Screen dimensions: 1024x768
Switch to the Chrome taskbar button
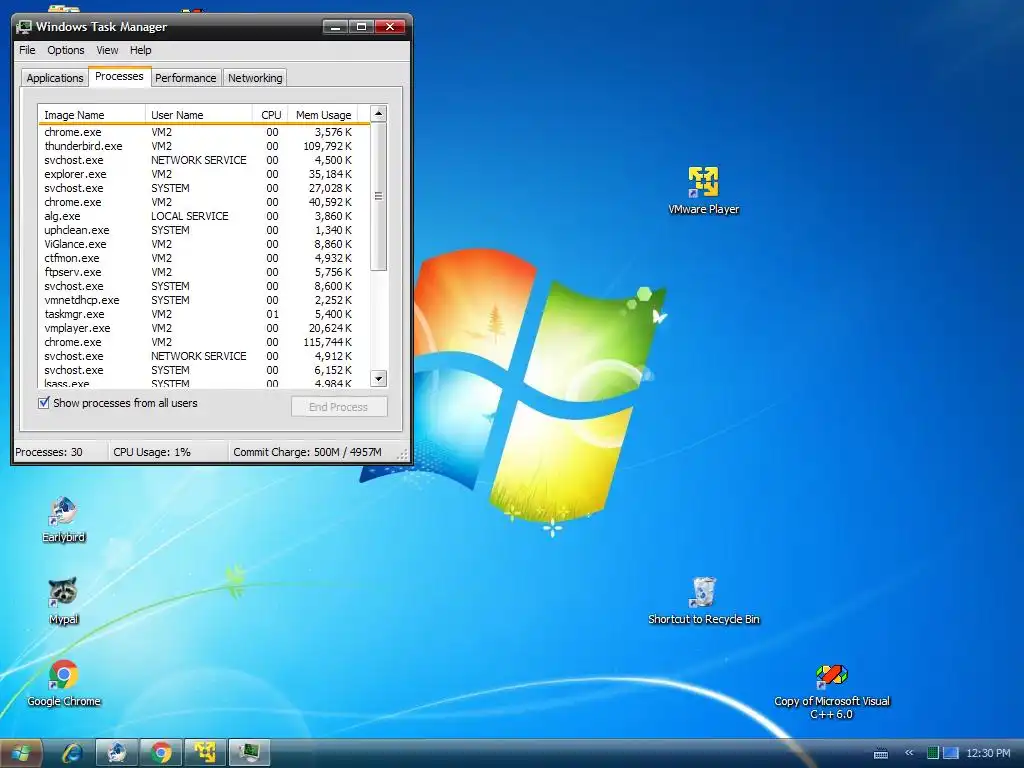click(x=161, y=753)
